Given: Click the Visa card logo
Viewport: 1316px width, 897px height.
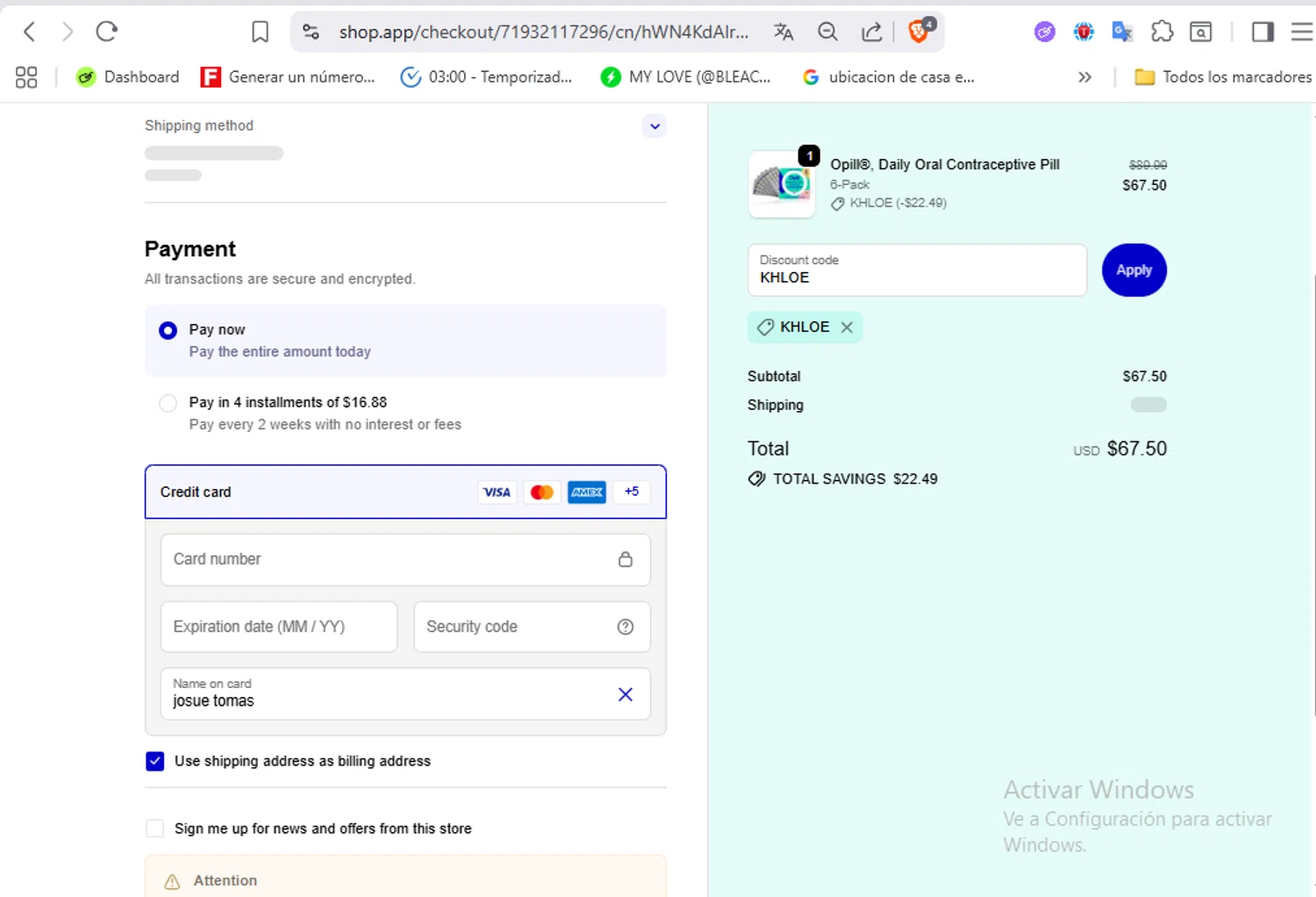Looking at the screenshot, I should tap(497, 492).
